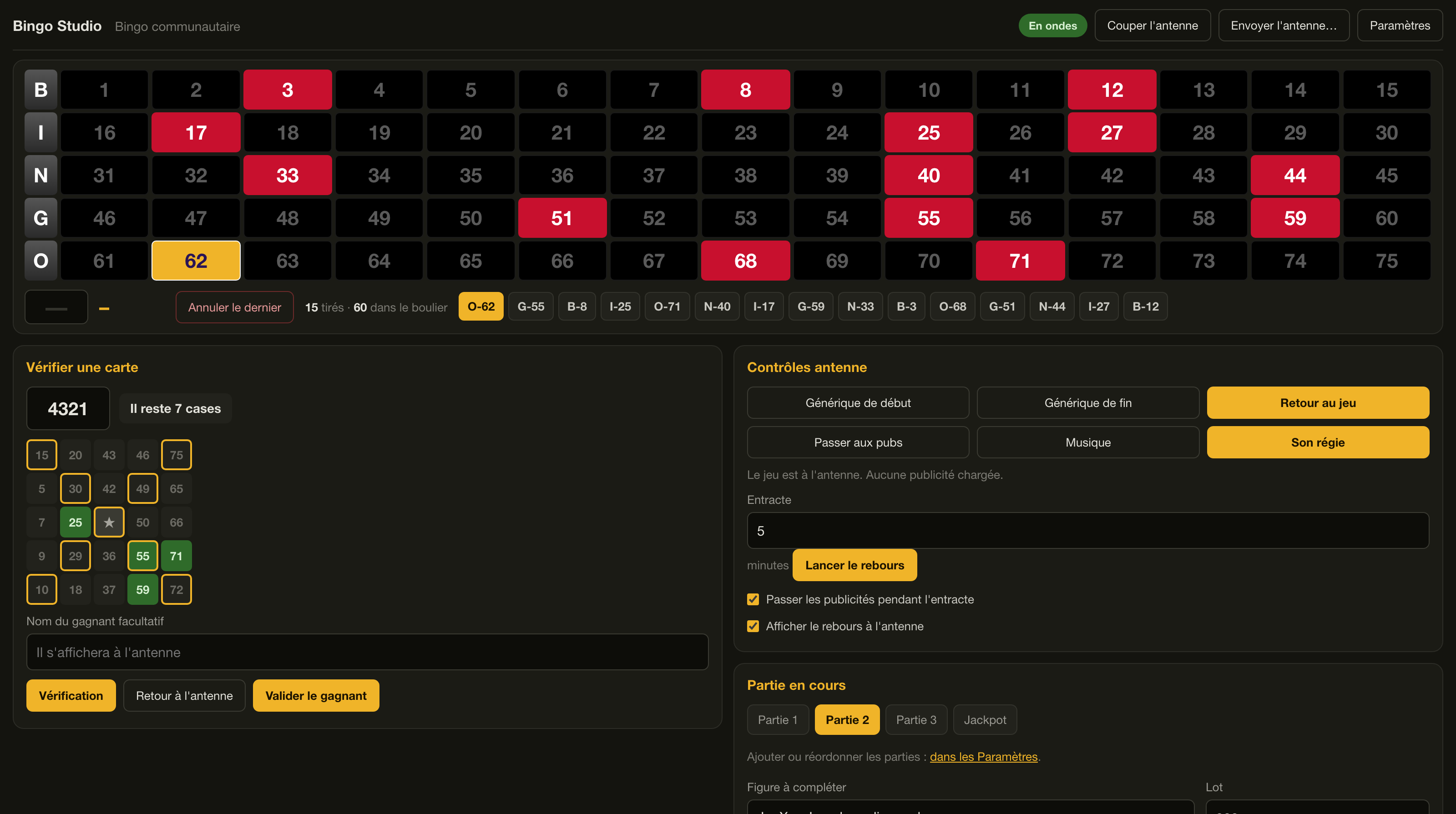Click the Musique button
This screenshot has height=814, width=1456.
[1087, 442]
